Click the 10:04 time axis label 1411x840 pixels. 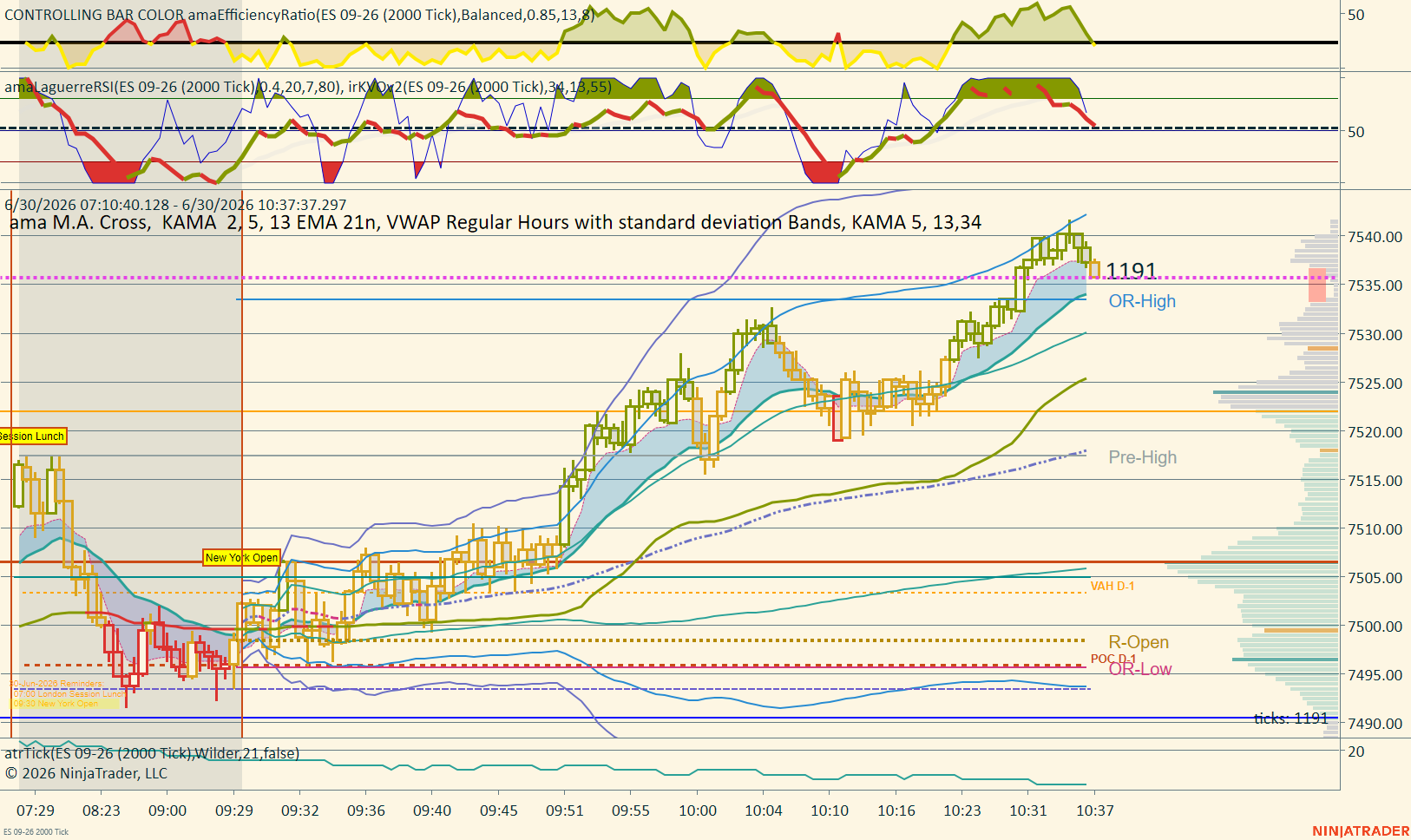pos(764,810)
